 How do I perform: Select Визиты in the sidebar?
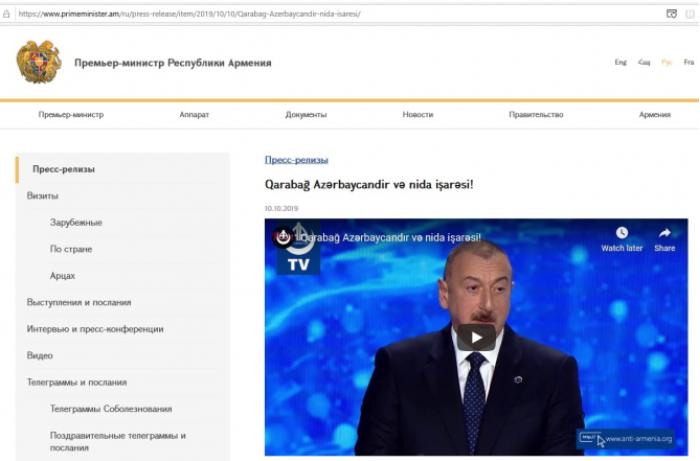(x=42, y=196)
